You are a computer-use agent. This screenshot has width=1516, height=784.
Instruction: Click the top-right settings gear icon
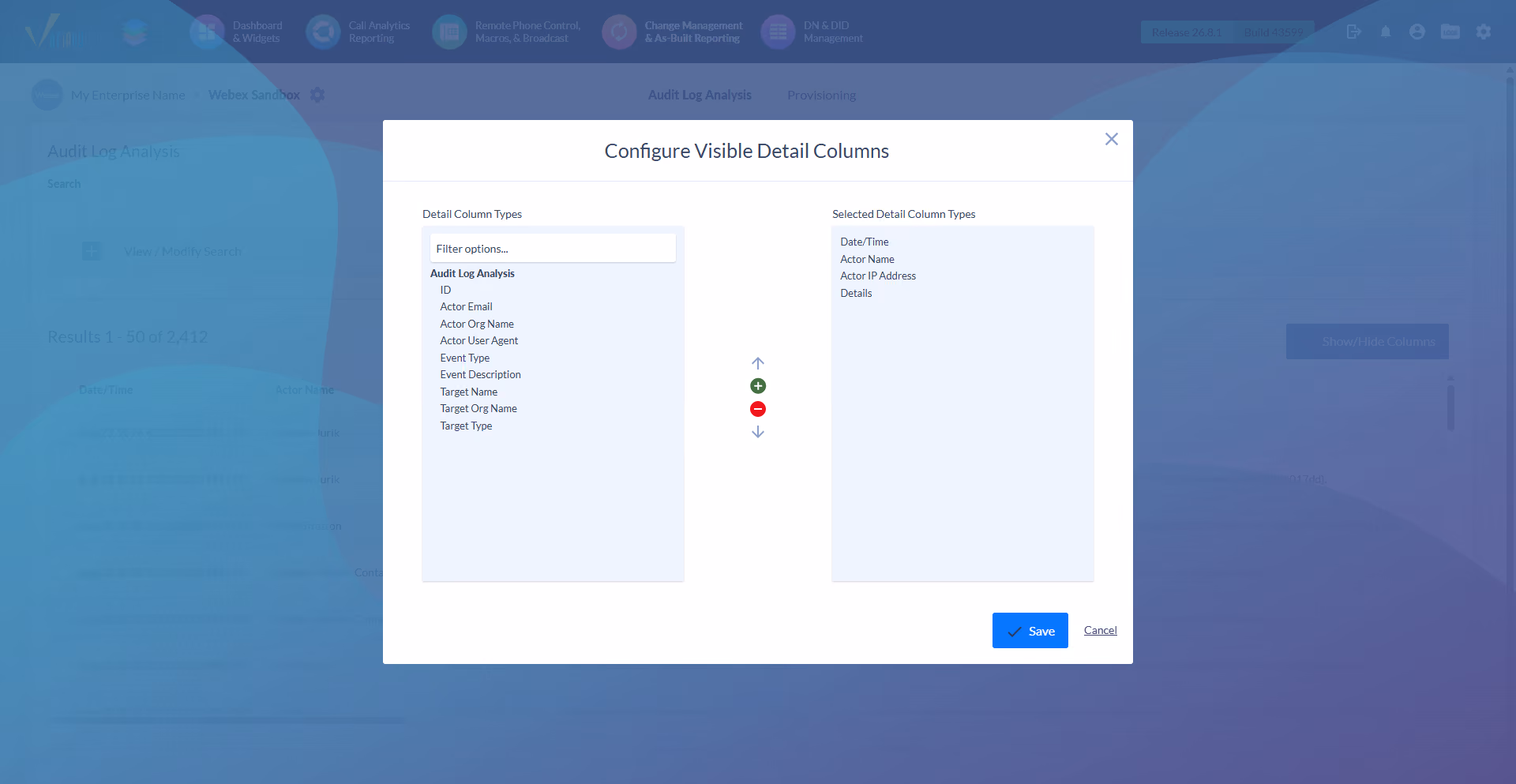tap(1484, 32)
